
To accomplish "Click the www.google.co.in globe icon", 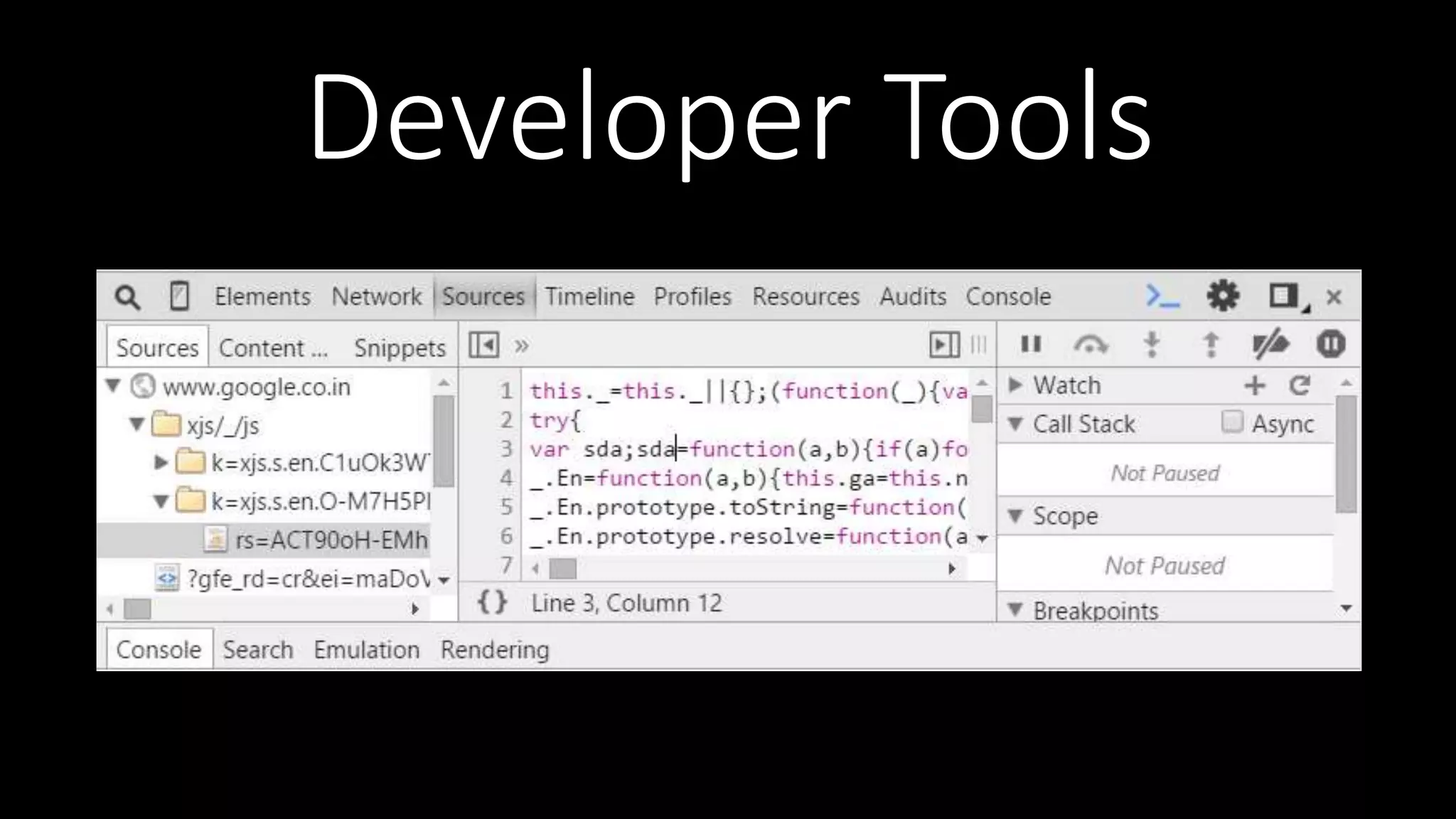I will (x=143, y=386).
